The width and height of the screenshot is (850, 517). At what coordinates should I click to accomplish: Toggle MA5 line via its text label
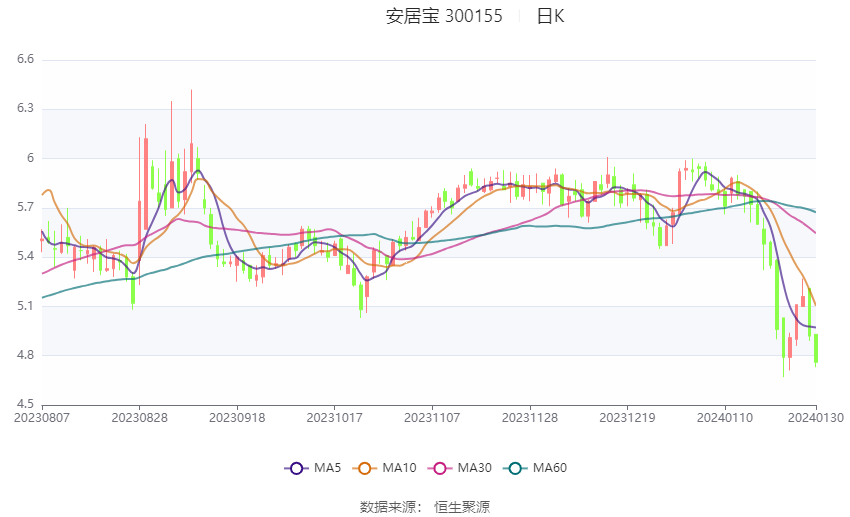[327, 468]
